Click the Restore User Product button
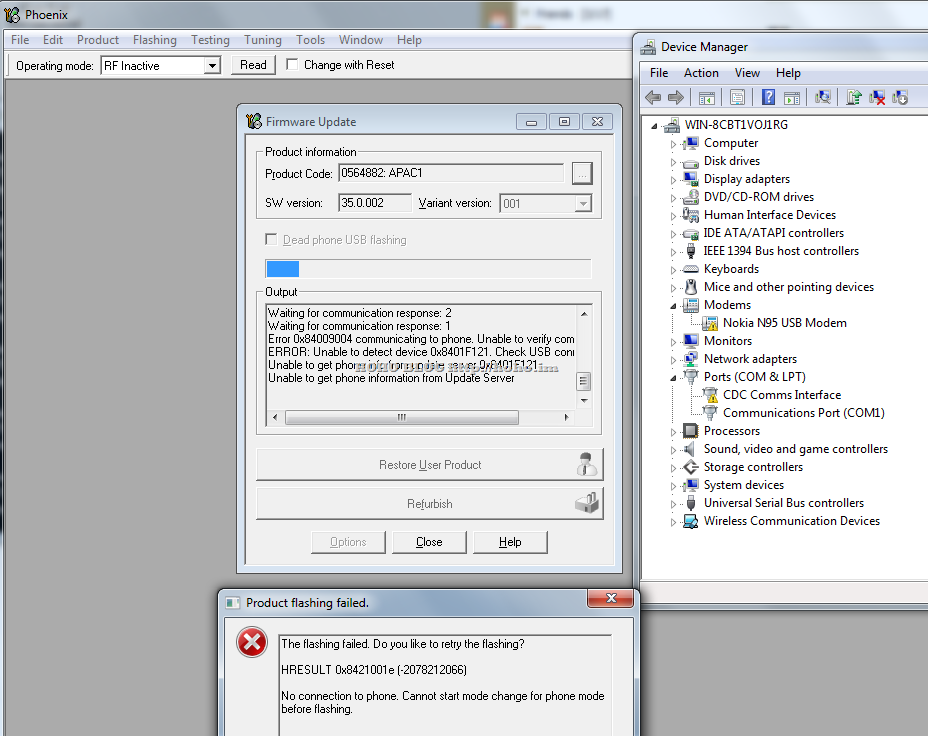The height and width of the screenshot is (736, 928). click(430, 464)
